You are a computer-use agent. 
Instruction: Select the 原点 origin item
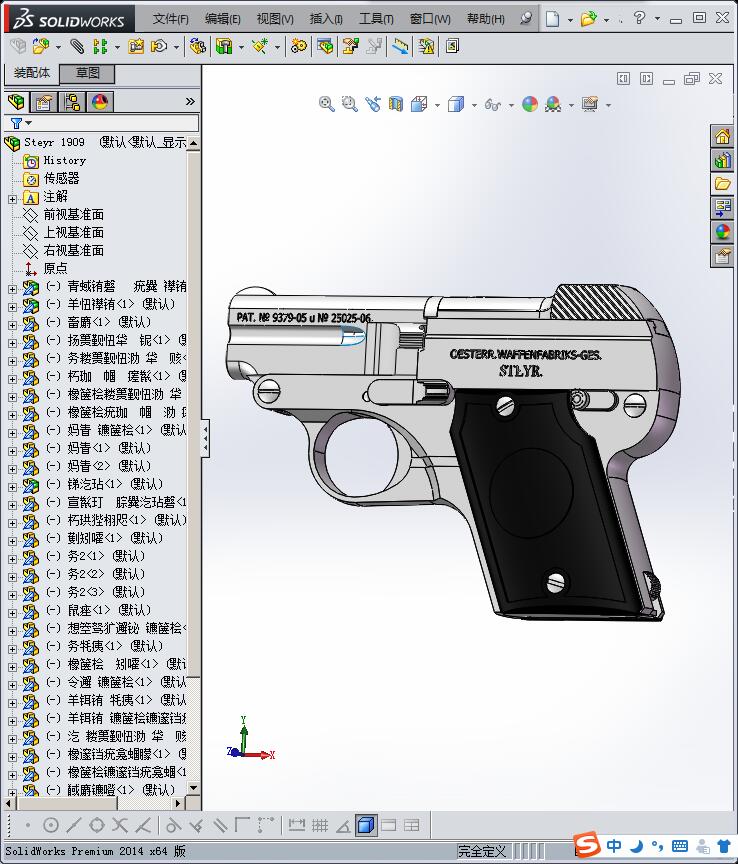point(55,268)
